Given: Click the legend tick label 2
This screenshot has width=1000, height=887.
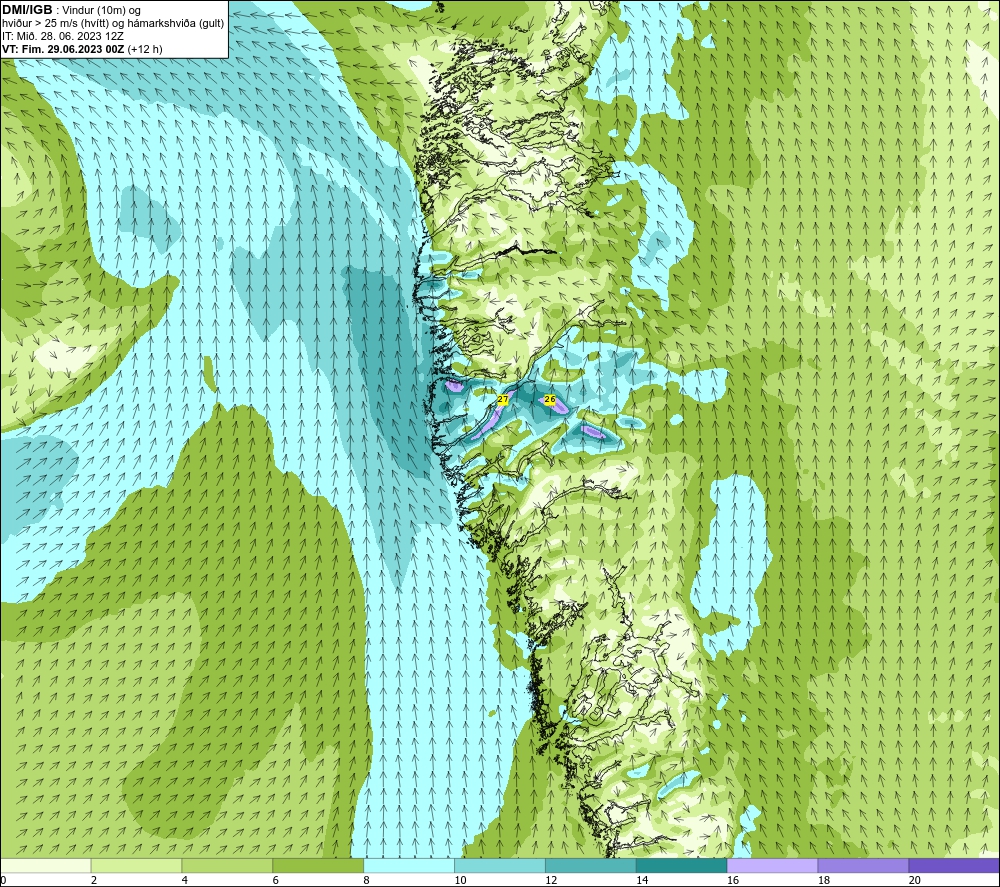Looking at the screenshot, I should pyautogui.click(x=94, y=881).
